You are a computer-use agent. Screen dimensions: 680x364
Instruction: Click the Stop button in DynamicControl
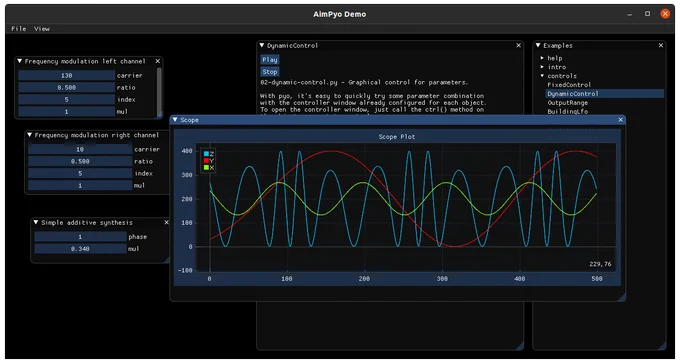(270, 72)
